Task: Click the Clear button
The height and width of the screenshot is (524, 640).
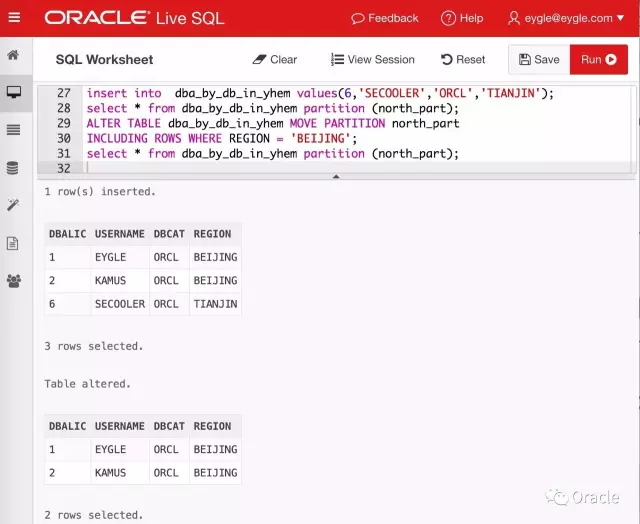Action: [x=275, y=60]
